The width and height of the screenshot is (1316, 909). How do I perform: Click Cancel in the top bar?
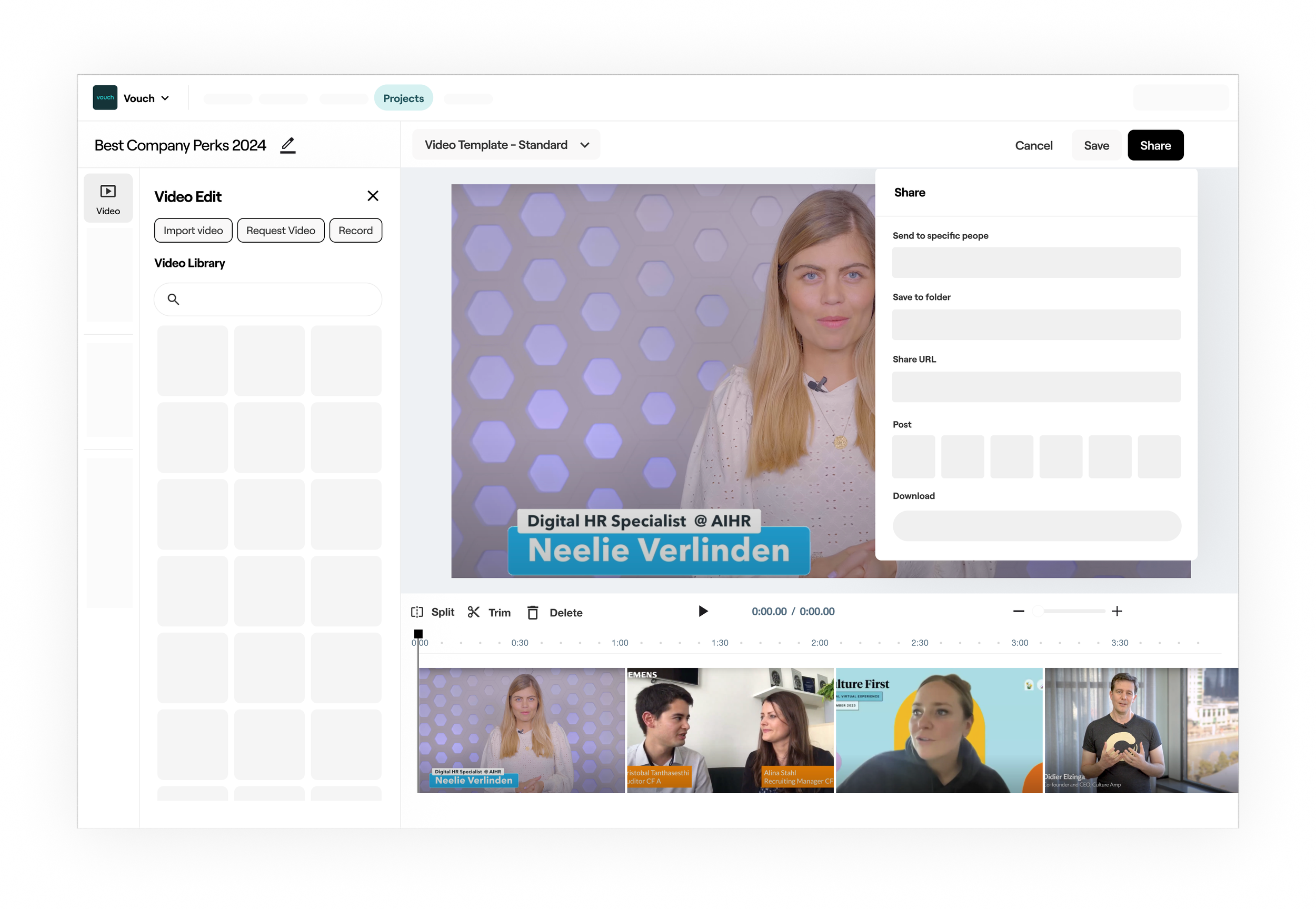(1033, 145)
